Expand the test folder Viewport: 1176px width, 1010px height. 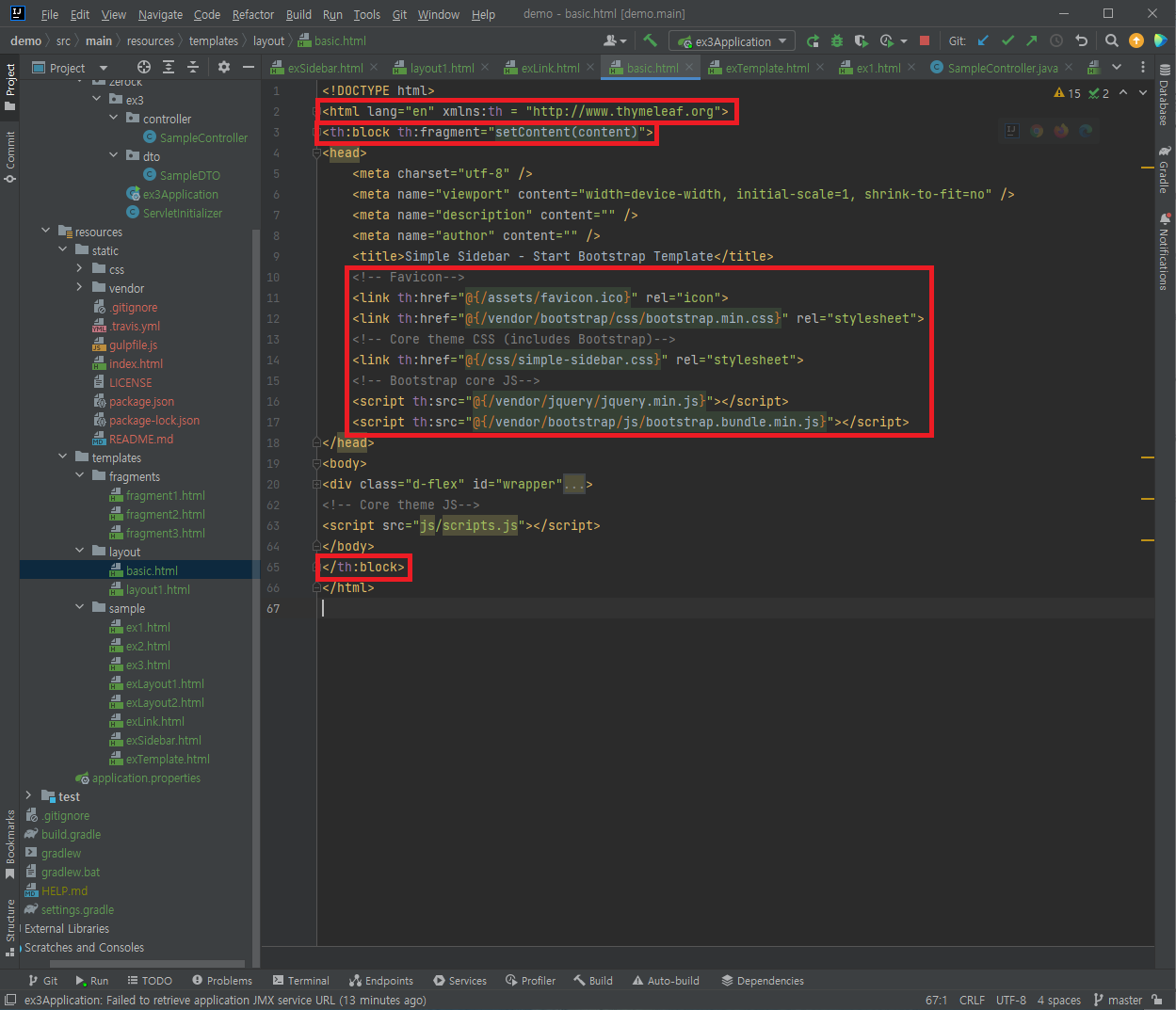point(28,795)
